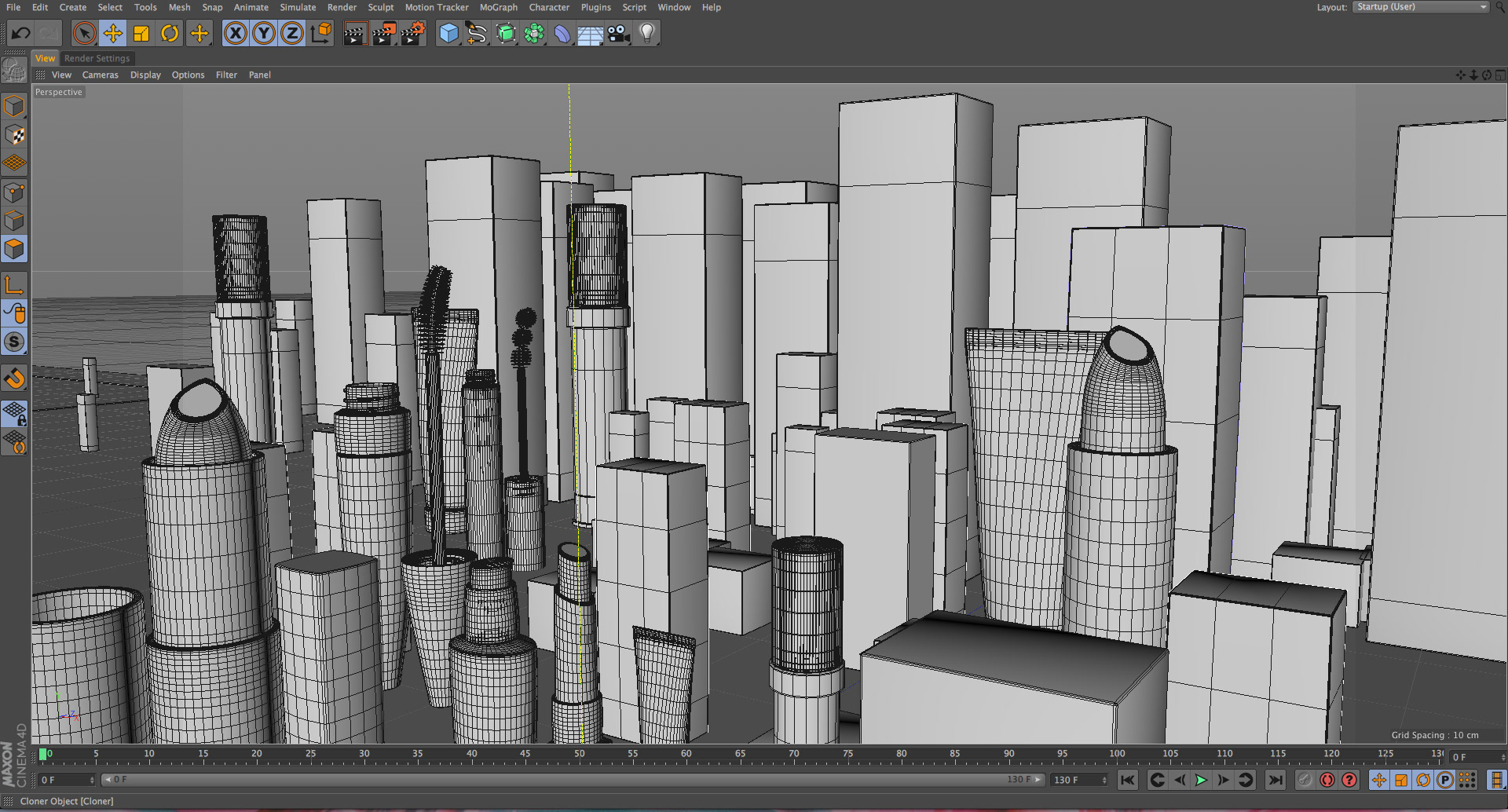
Task: Select the Rotate tool in the top toolbar
Action: click(170, 34)
